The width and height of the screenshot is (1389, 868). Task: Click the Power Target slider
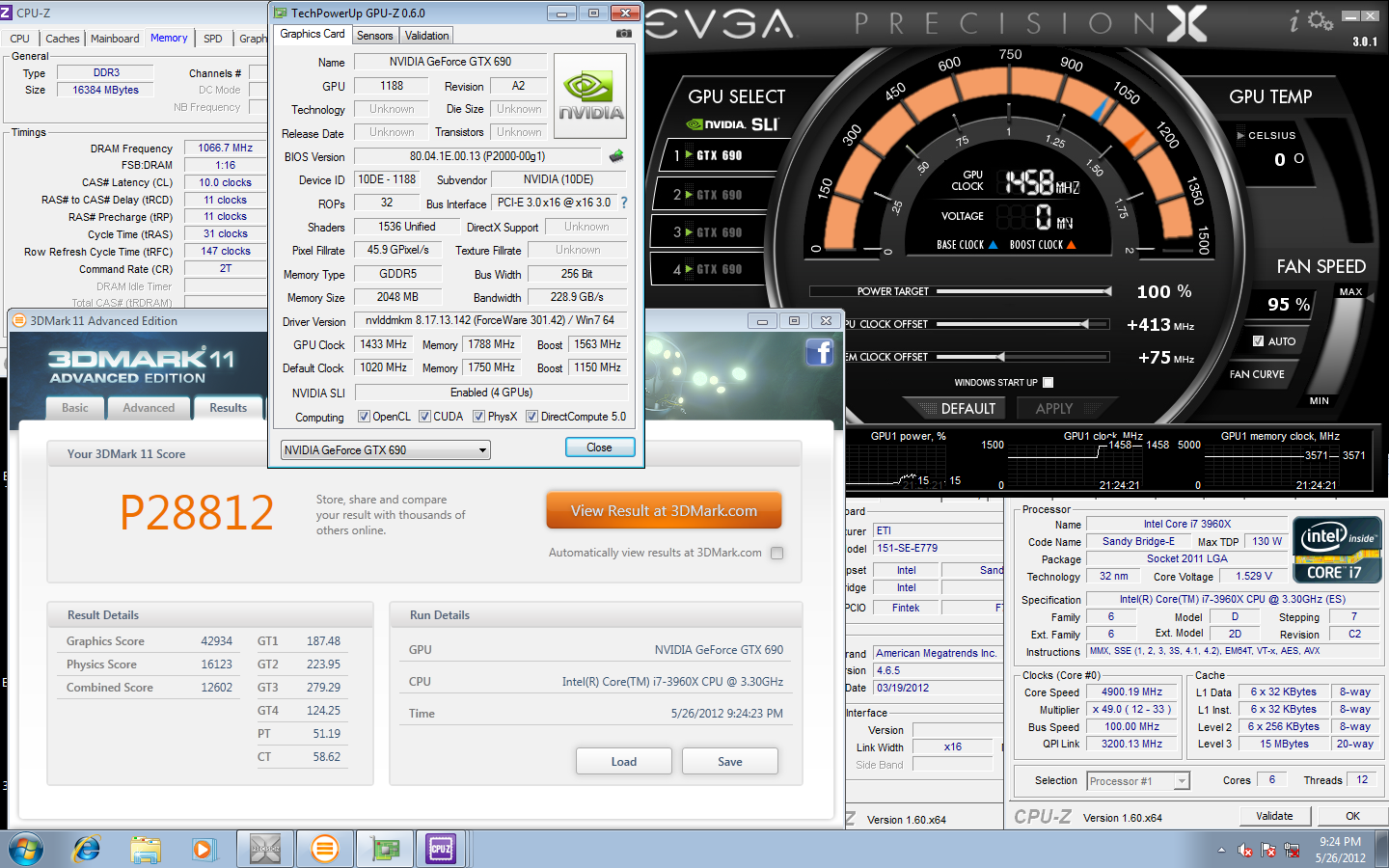coord(1023,290)
